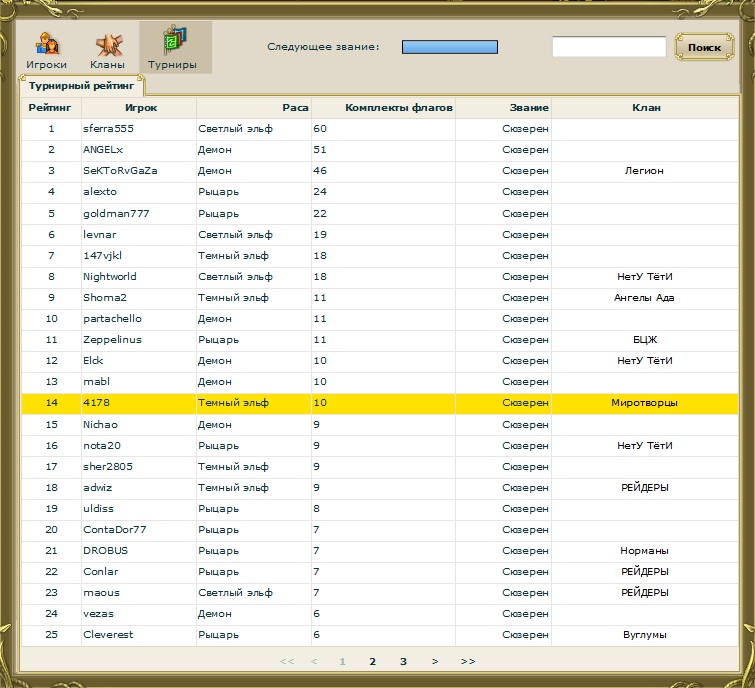Open clan Норманы in DROBUS row
The image size is (755, 688).
[x=644, y=551]
